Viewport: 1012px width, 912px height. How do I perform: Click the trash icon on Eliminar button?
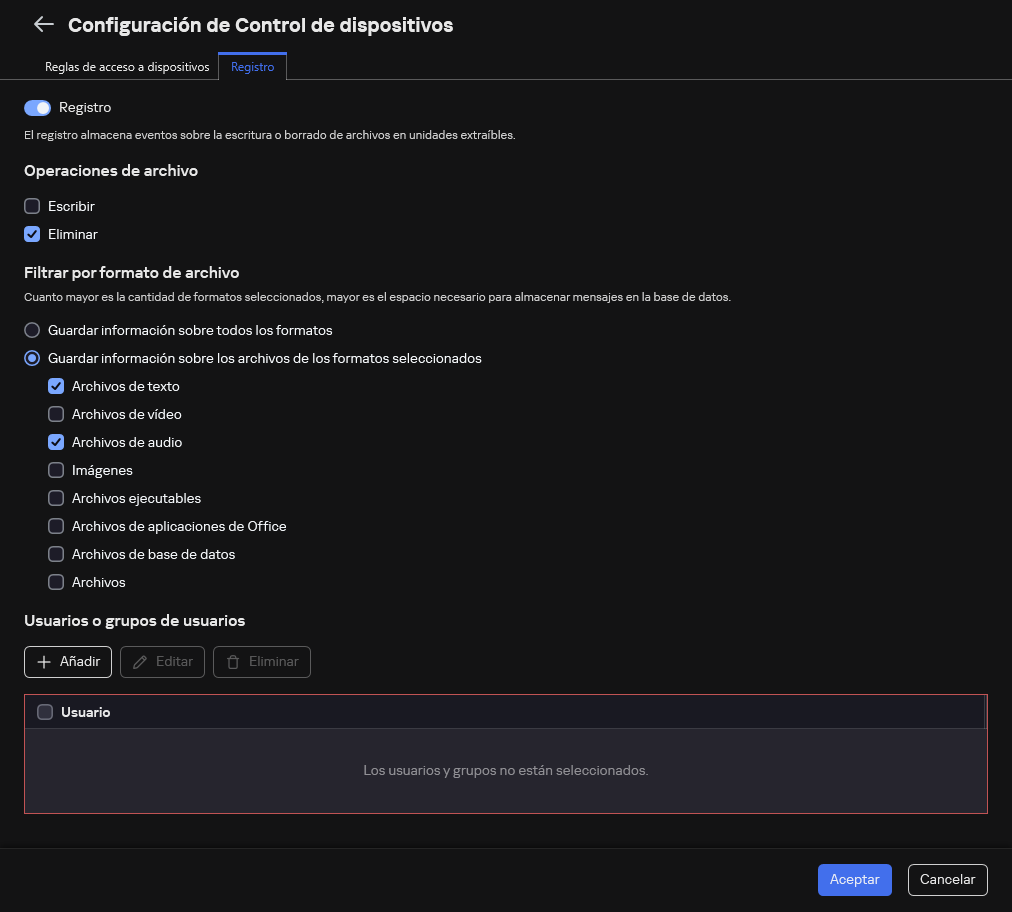pos(235,662)
